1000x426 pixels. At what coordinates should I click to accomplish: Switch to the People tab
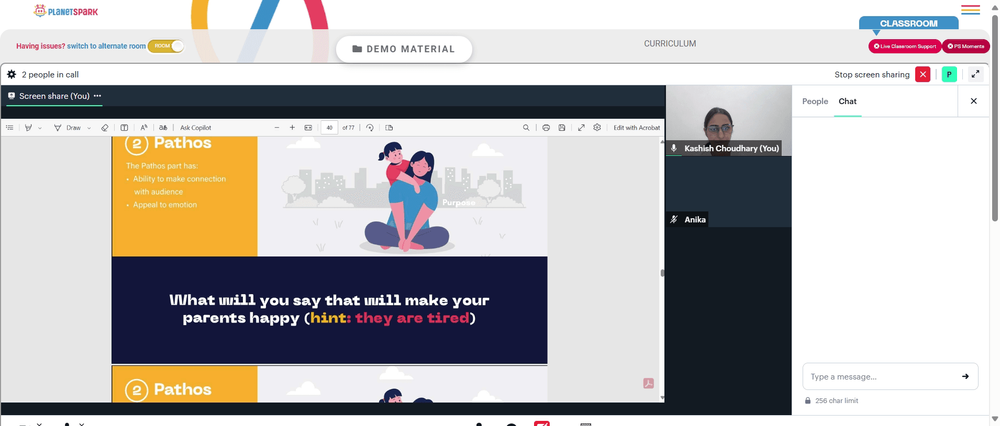coord(815,101)
